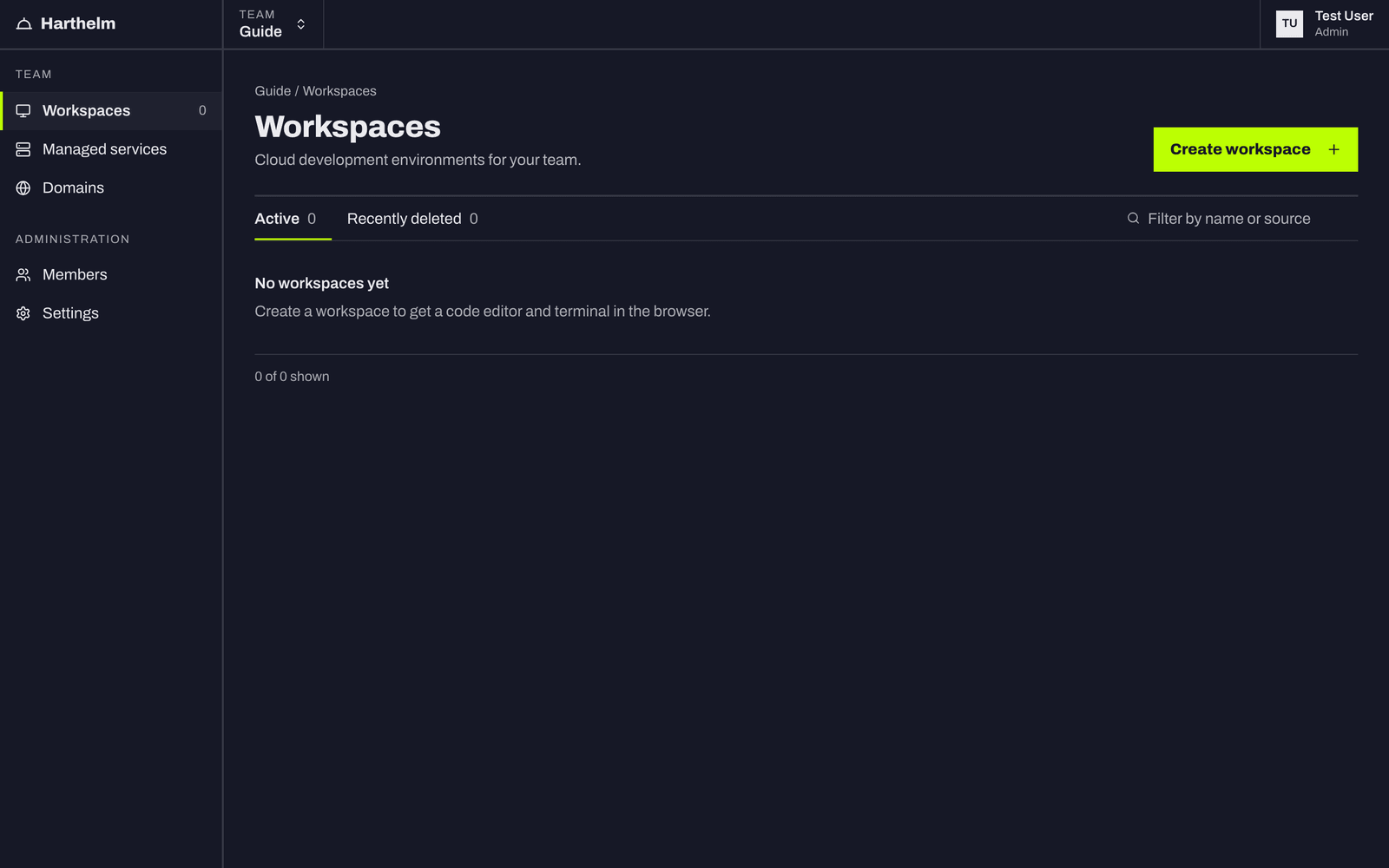Click the Harthelm logo icon
The height and width of the screenshot is (868, 1389).
pos(24,23)
